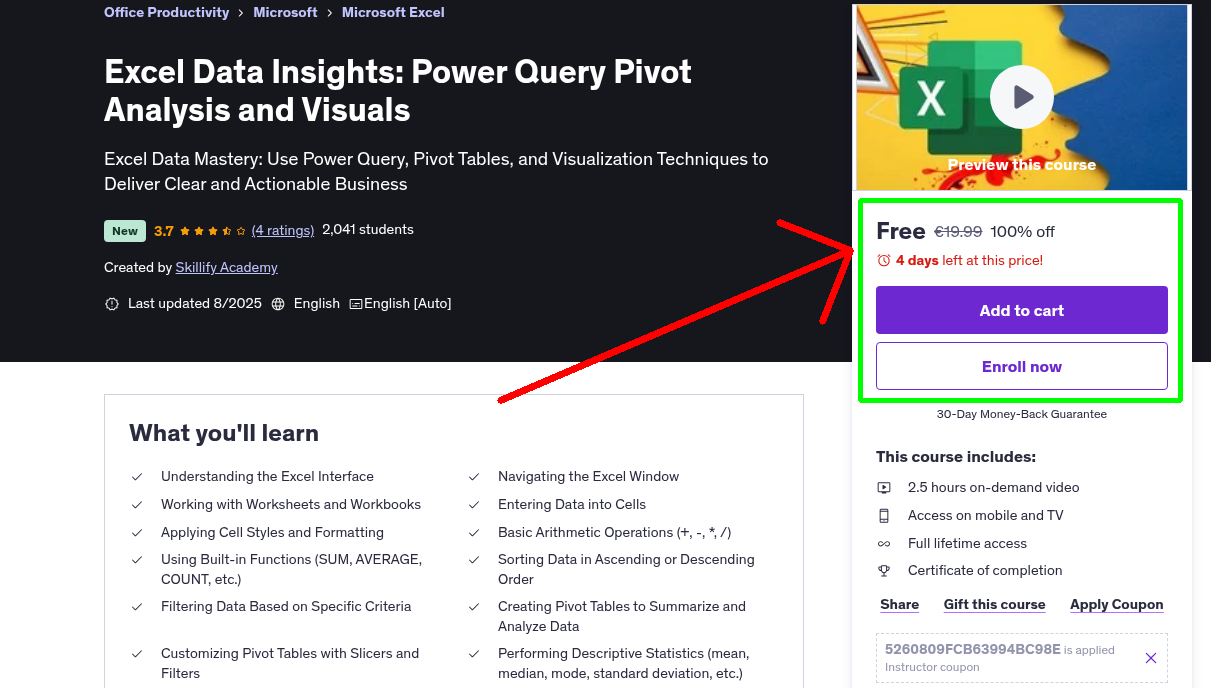Click Full lifetime access text

point(967,544)
